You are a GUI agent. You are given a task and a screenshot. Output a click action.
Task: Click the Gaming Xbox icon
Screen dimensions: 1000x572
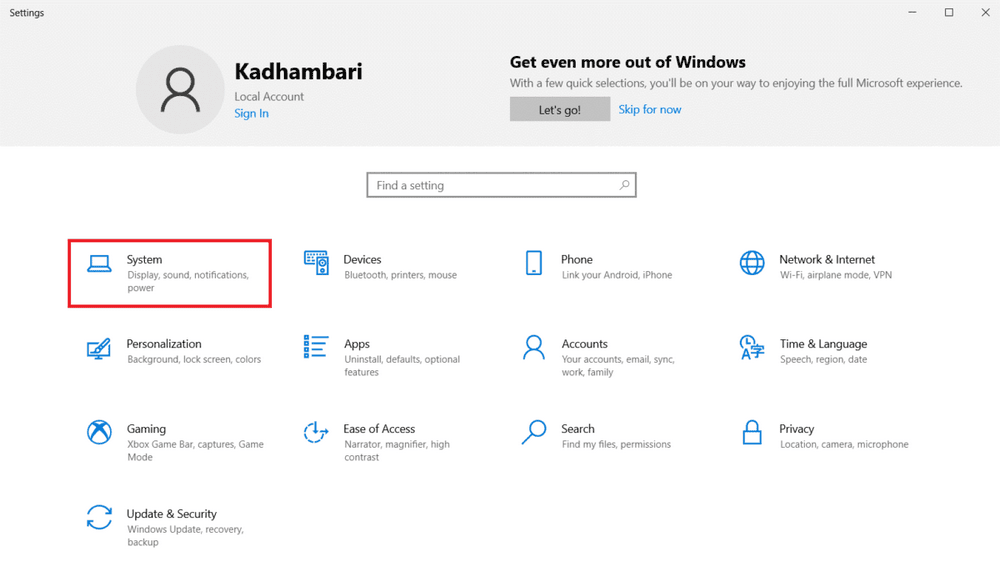click(99, 432)
